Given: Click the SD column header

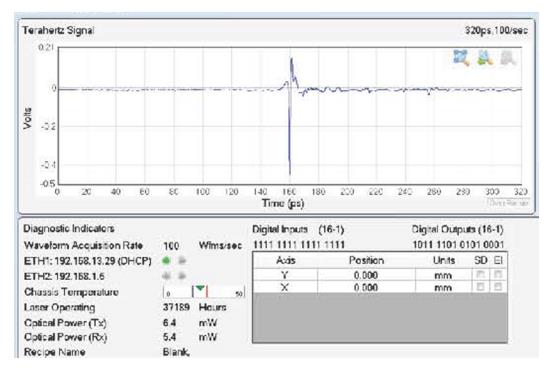Looking at the screenshot, I should pos(481,260).
